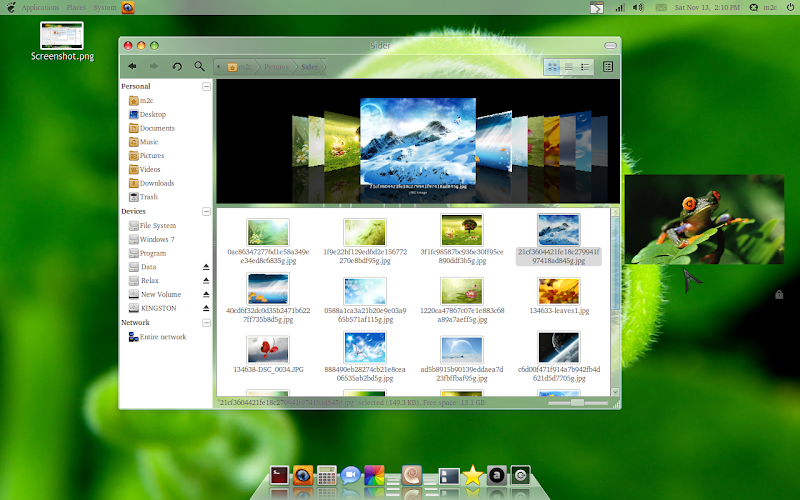This screenshot has width=800, height=500.
Task: Select thumbnail 1f9e22bf129ed6d2e156772 jpg
Action: click(x=365, y=232)
